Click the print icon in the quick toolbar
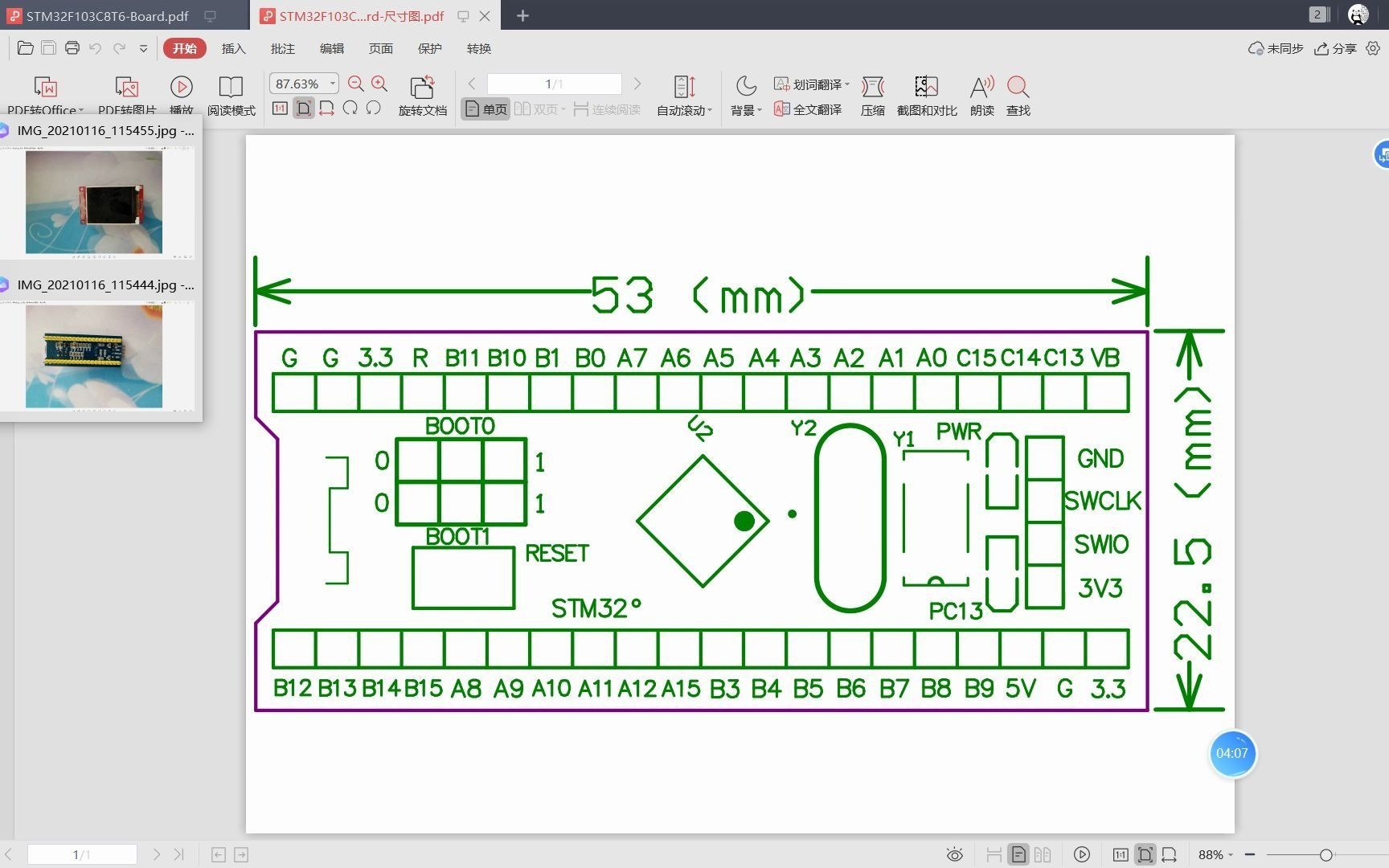The width and height of the screenshot is (1389, 868). (72, 48)
